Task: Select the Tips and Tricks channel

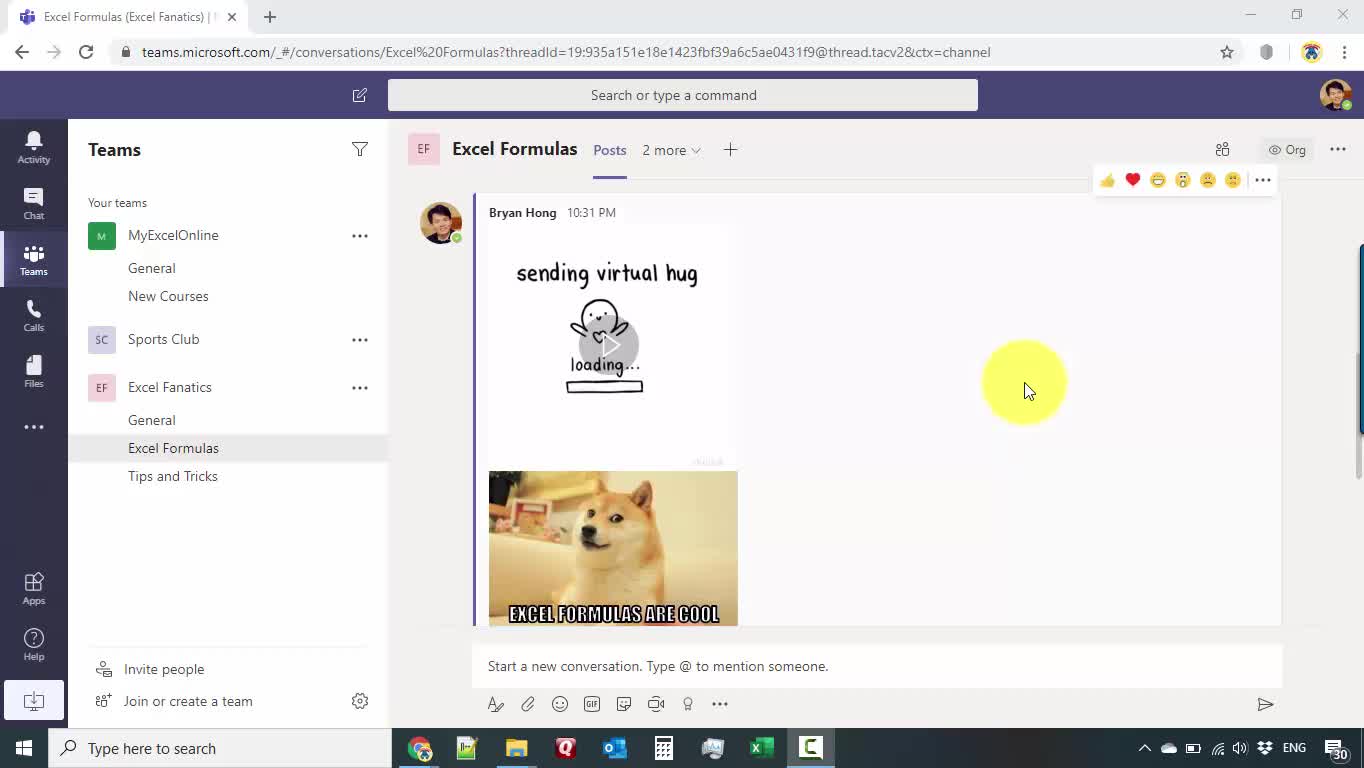Action: tap(173, 476)
